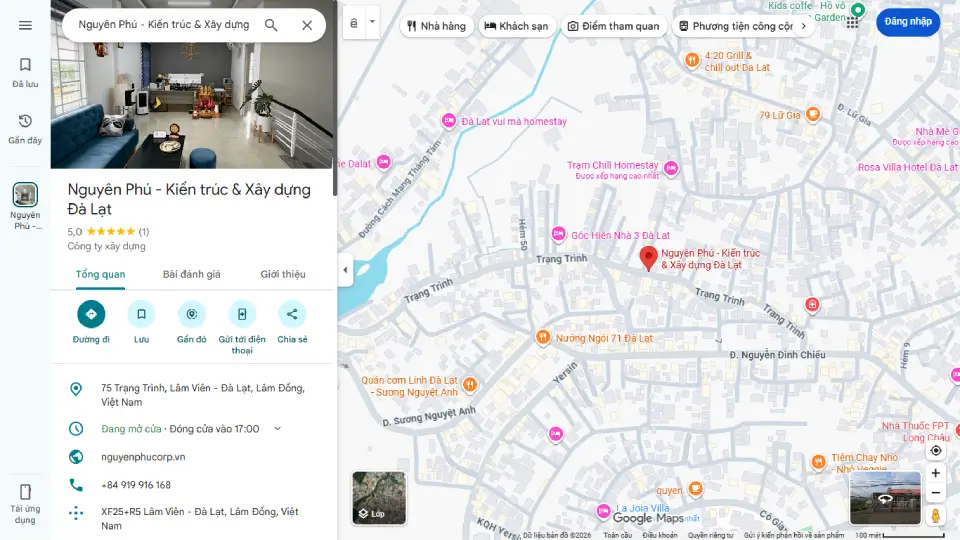Image resolution: width=960 pixels, height=540 pixels.
Task: Open Google apps grid icon
Action: pos(852,23)
